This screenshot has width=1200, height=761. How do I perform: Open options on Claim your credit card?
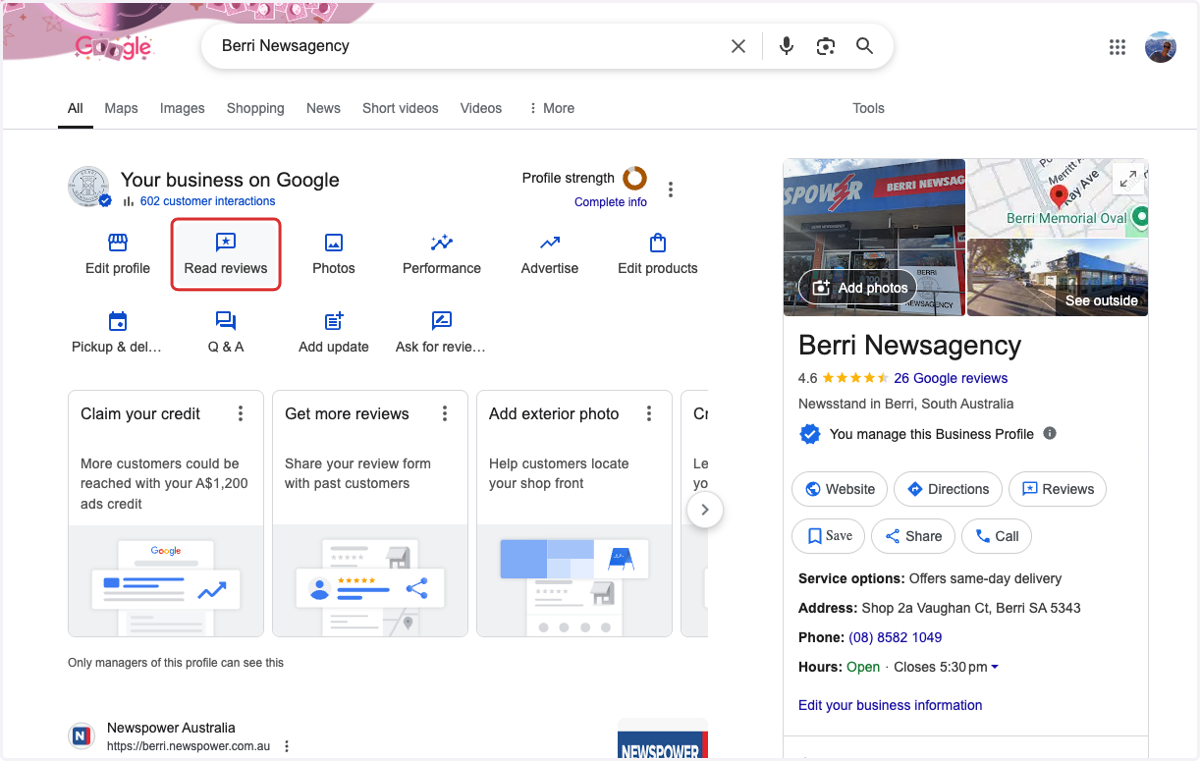[x=241, y=414]
